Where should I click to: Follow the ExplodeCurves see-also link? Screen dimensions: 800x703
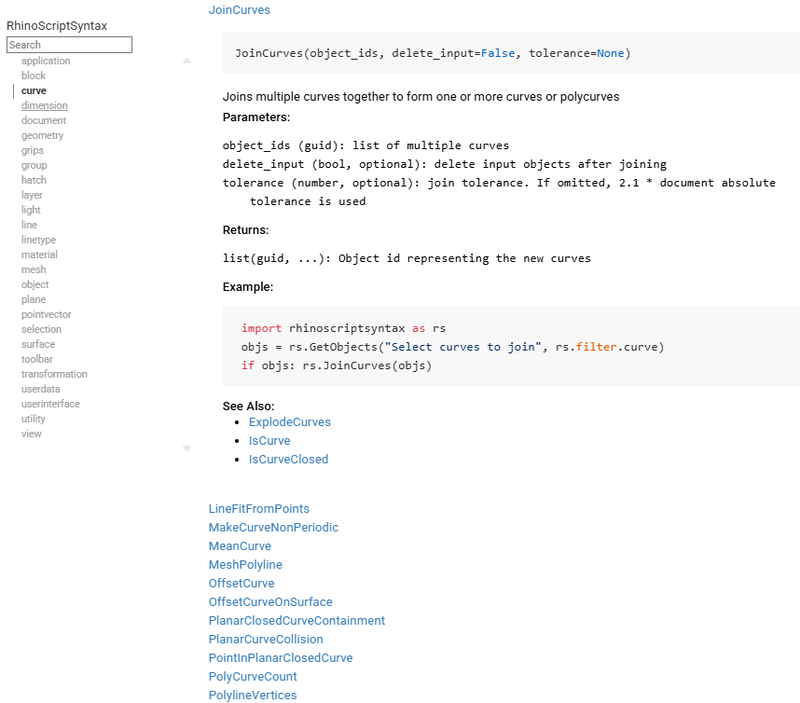[290, 422]
